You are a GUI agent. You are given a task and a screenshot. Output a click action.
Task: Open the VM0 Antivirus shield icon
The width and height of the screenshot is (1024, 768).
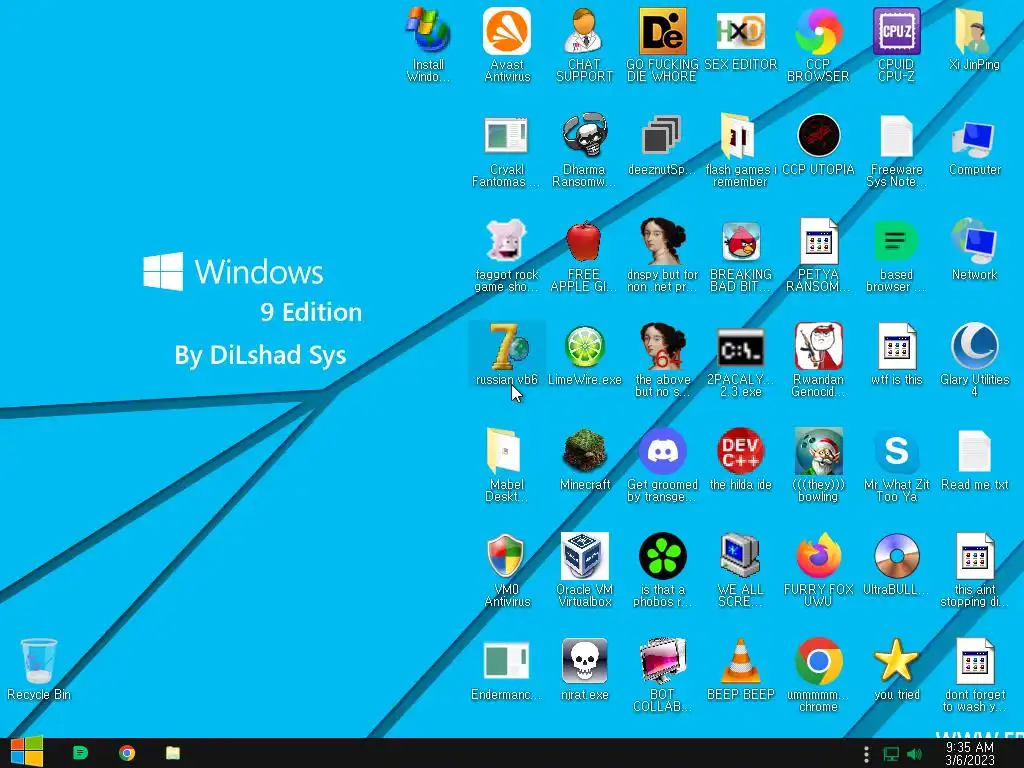[x=507, y=571]
